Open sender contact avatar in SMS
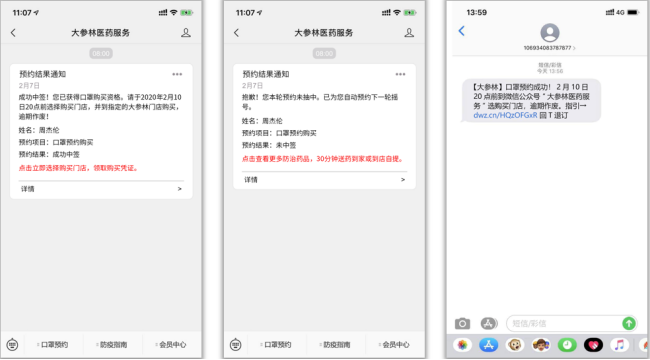This screenshot has height=360, width=650. [550, 33]
